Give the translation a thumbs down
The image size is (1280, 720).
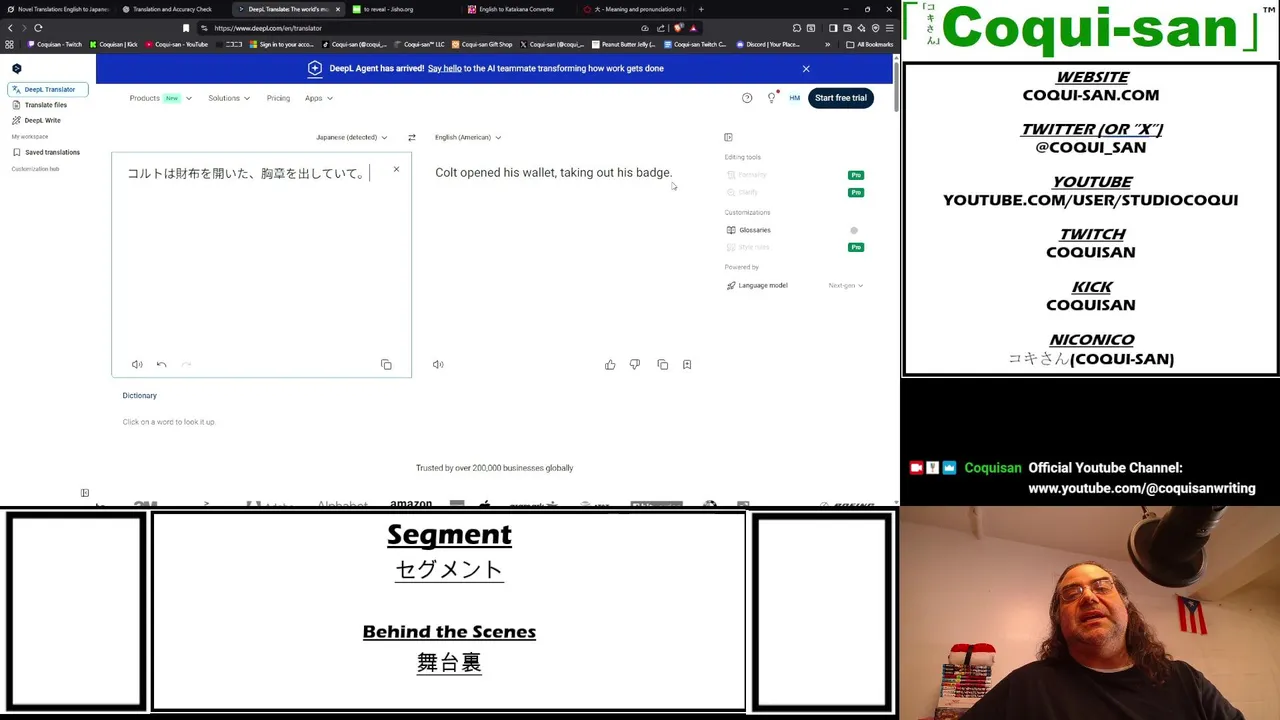[x=635, y=365]
